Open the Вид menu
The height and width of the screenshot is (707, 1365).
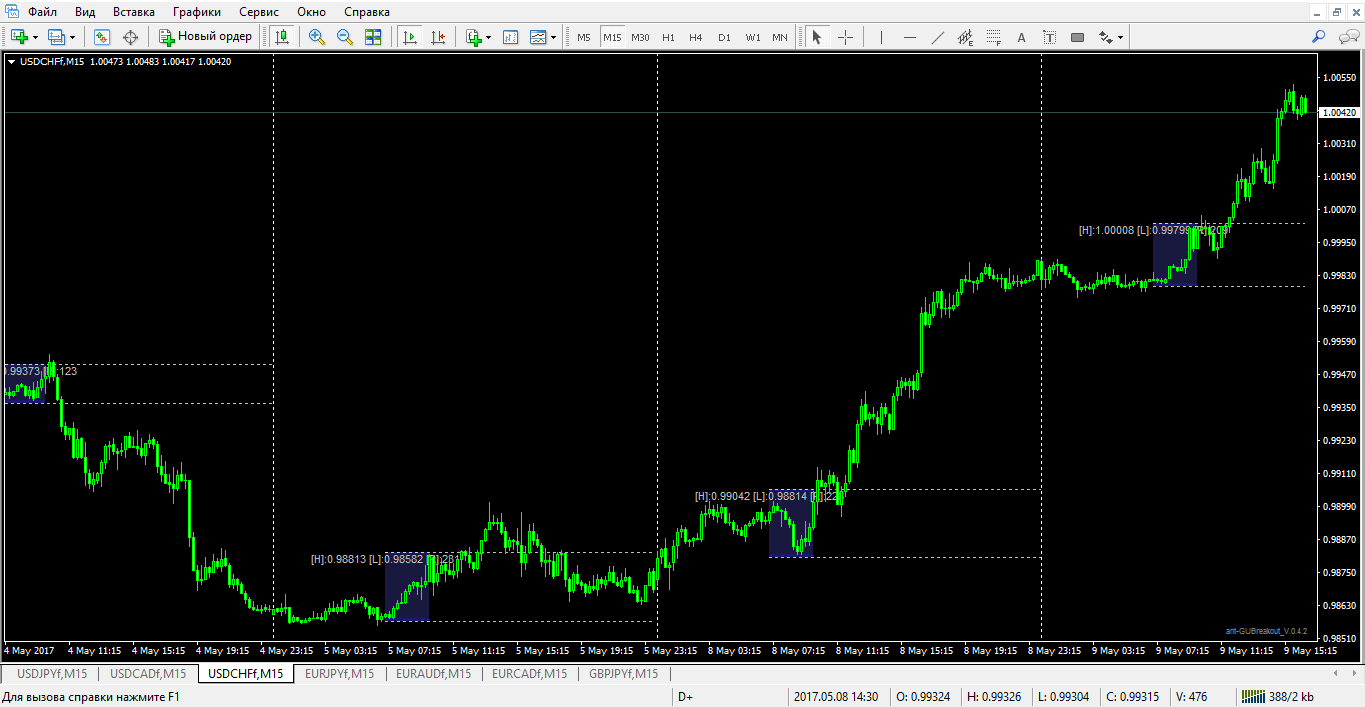85,12
